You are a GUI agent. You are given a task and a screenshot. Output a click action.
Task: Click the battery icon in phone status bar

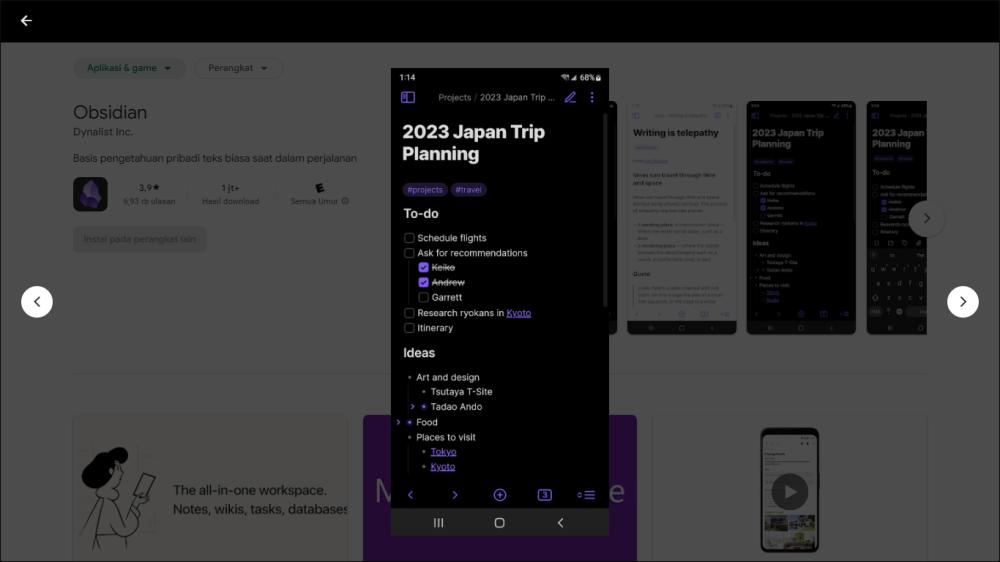598,78
